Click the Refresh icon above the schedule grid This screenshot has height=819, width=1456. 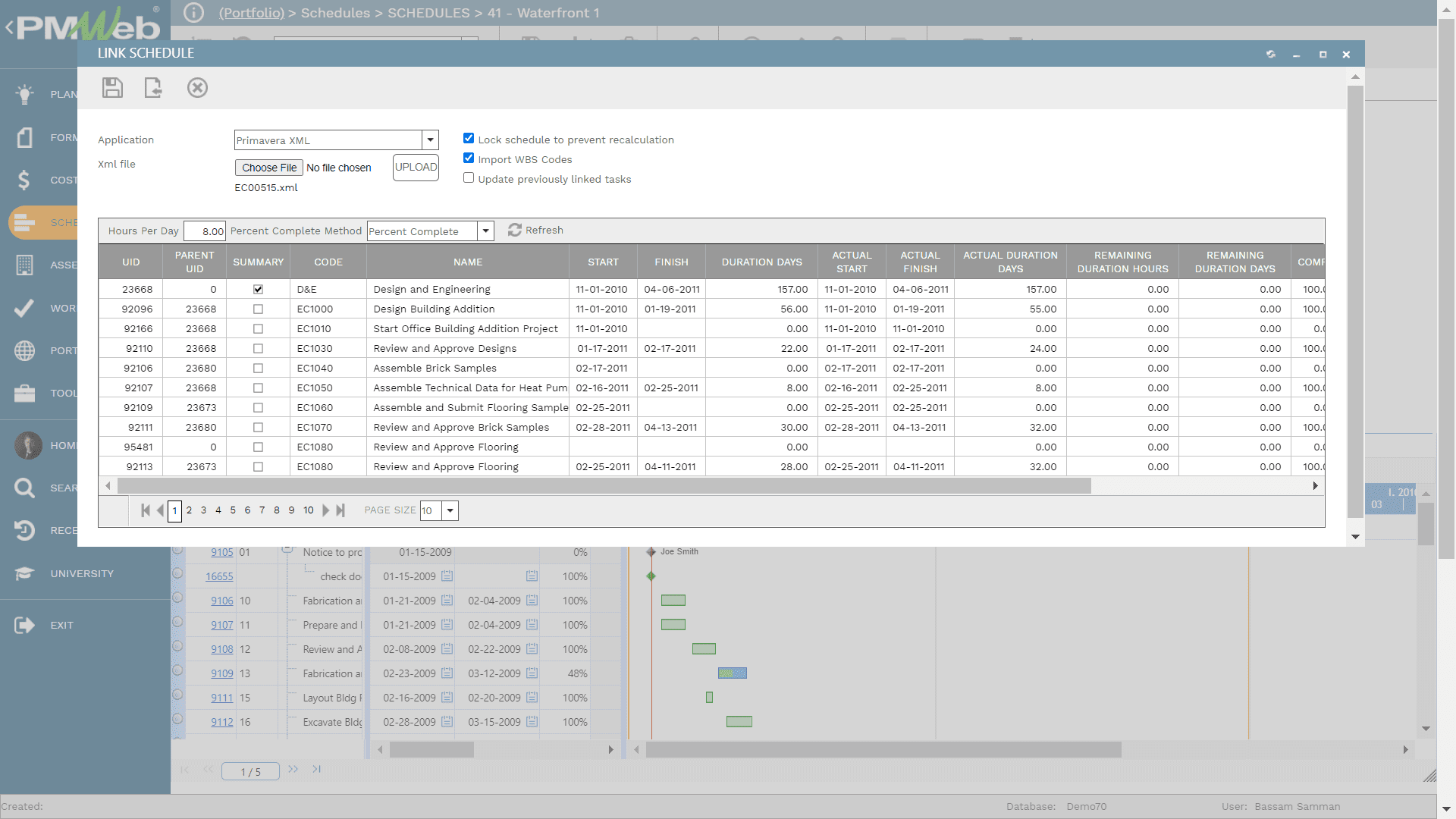pos(515,230)
